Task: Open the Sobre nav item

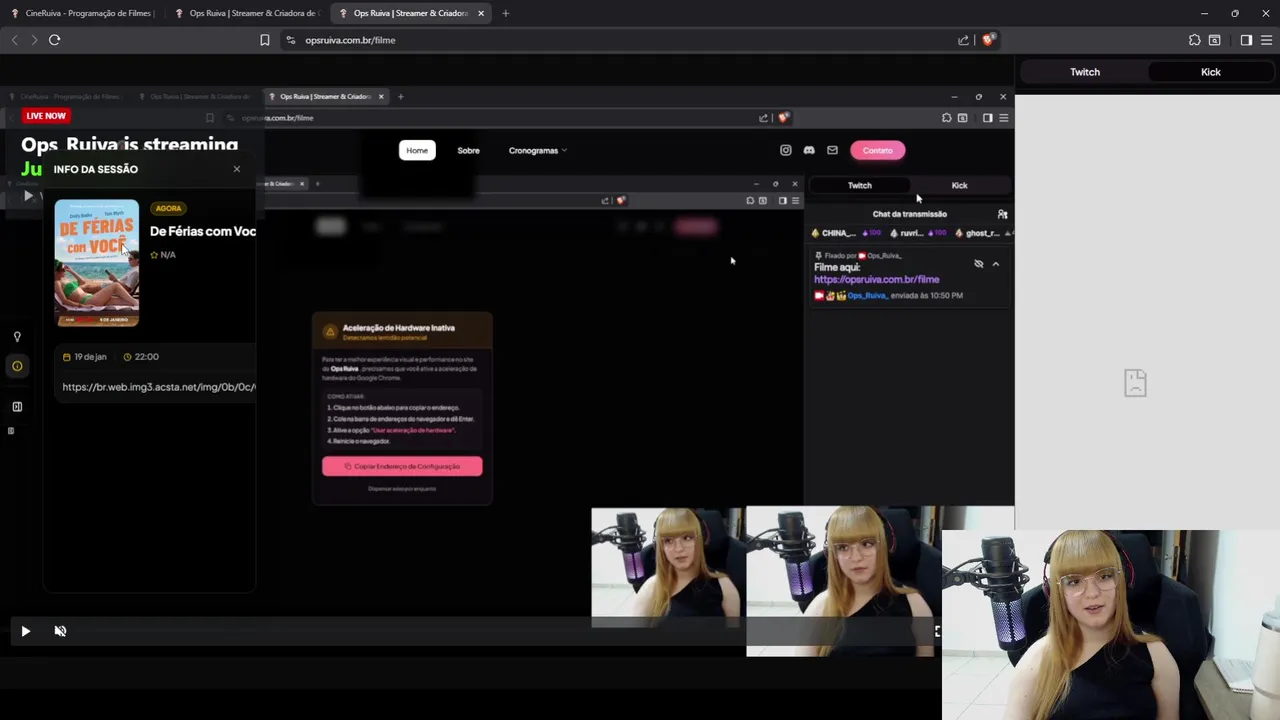Action: pos(468,150)
